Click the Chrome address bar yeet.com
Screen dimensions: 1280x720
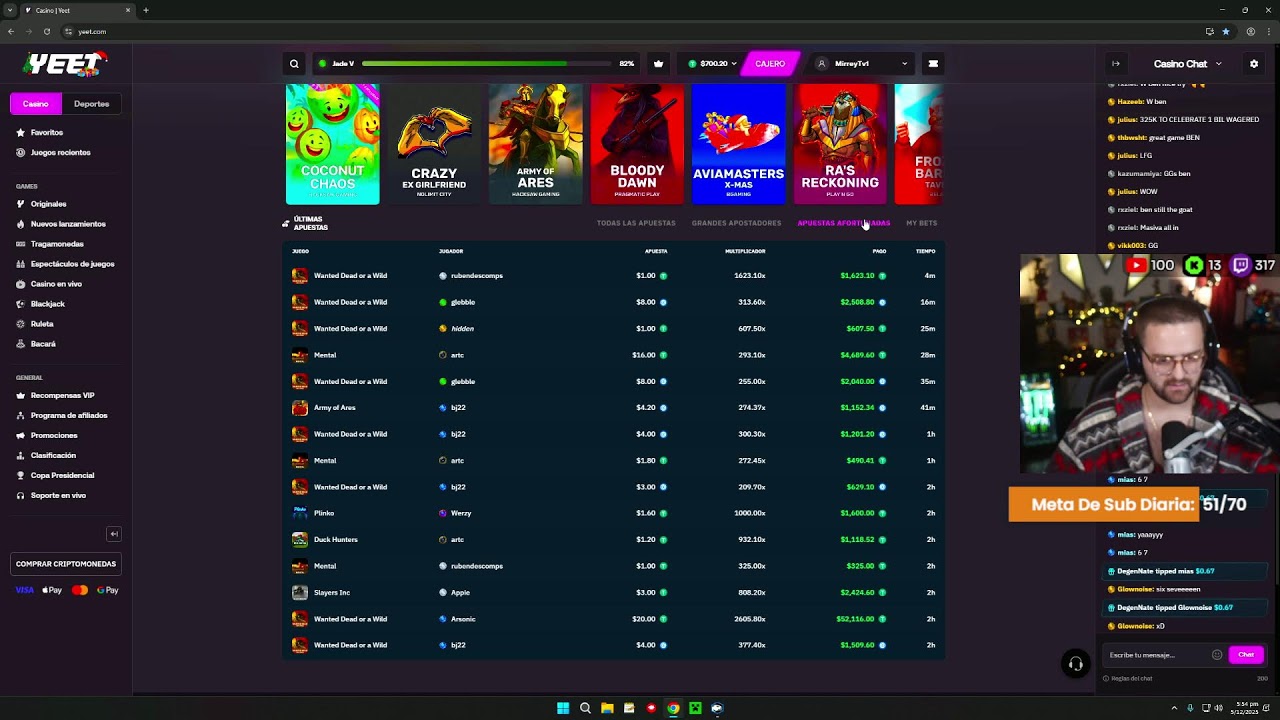[x=92, y=31]
